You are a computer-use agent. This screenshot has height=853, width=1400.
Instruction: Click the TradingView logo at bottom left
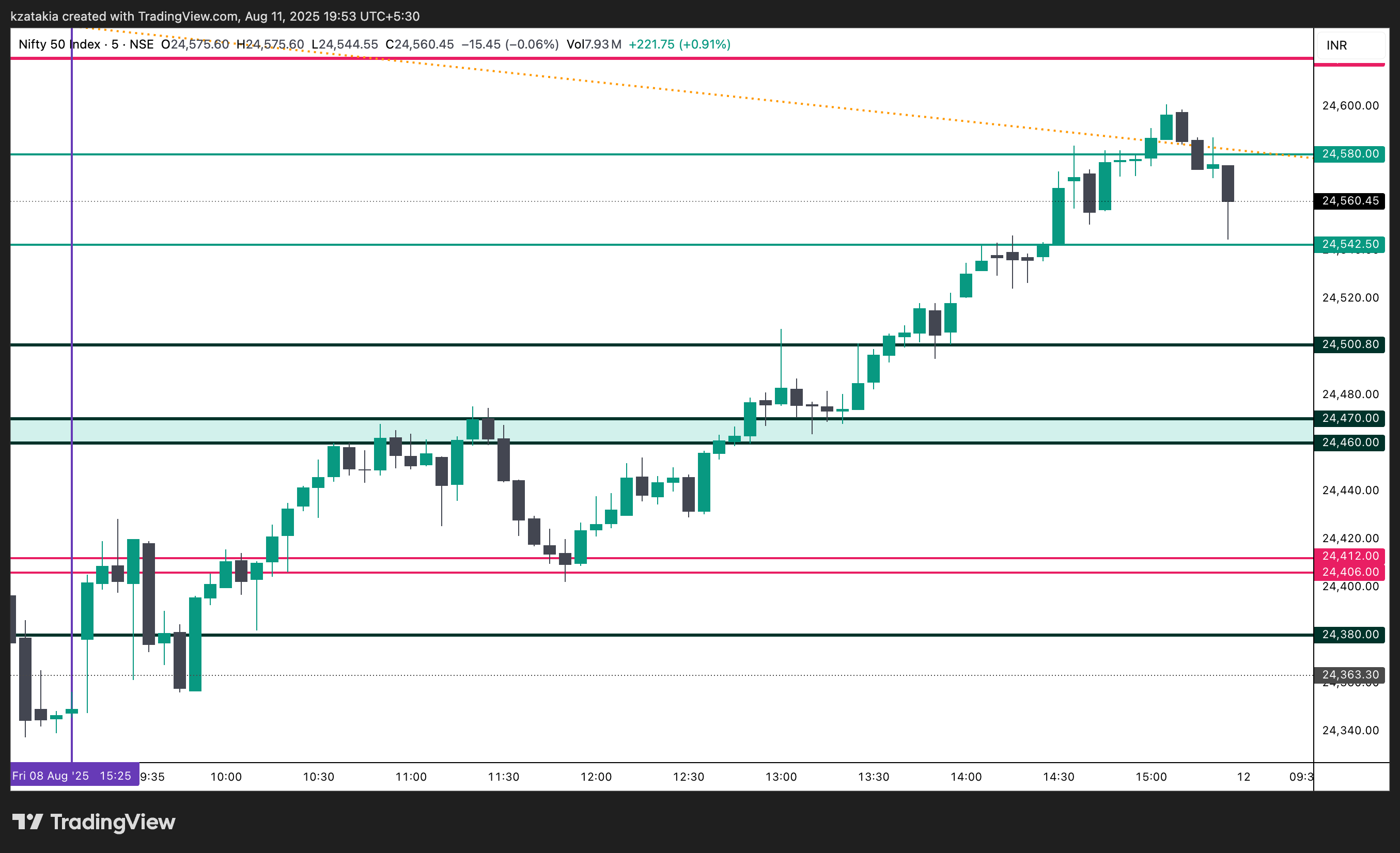tap(94, 822)
